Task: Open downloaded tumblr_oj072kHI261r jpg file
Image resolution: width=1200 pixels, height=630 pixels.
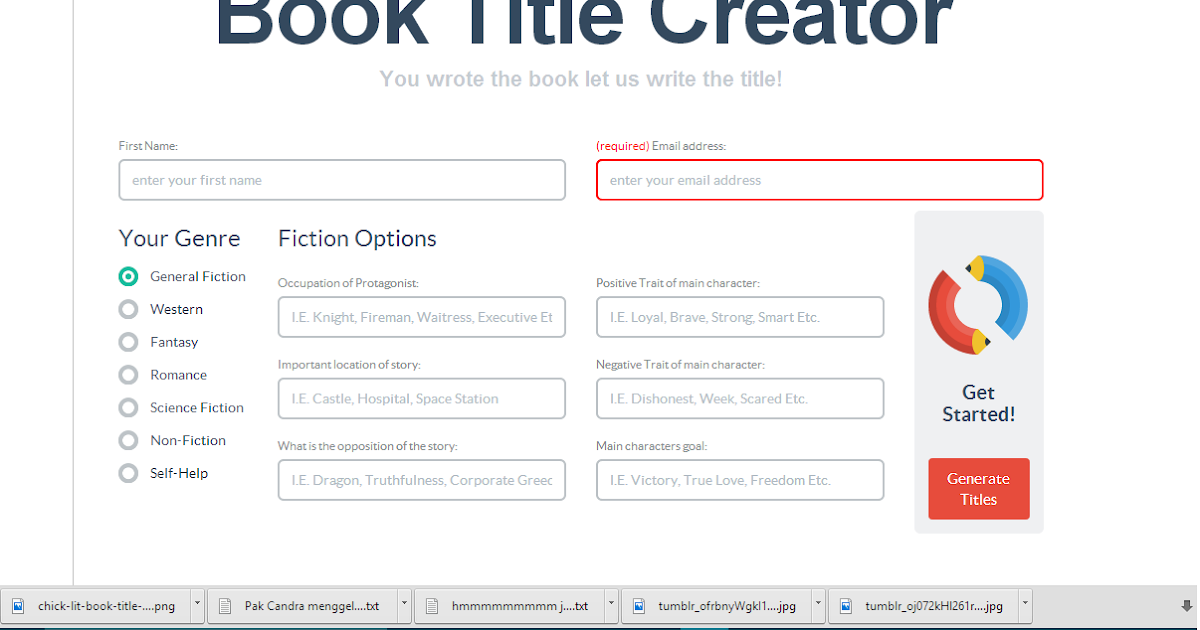Action: tap(923, 606)
